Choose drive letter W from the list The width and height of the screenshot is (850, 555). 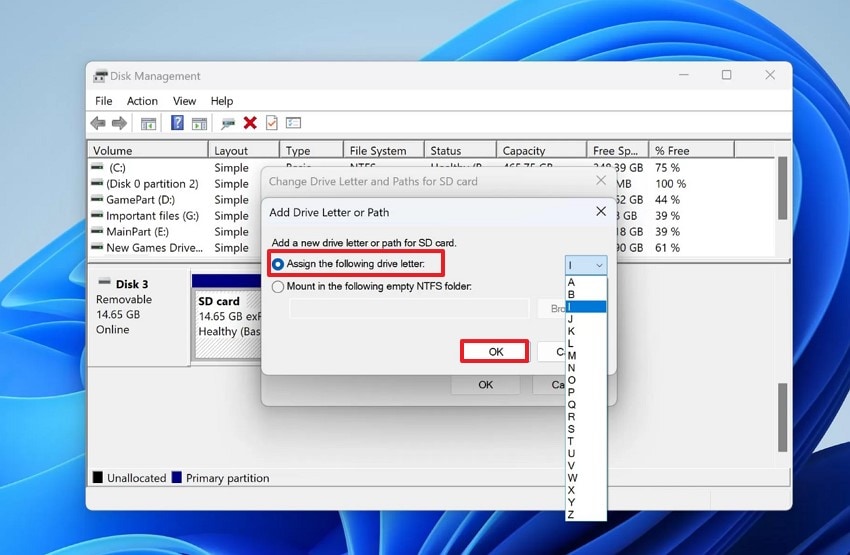(x=585, y=477)
